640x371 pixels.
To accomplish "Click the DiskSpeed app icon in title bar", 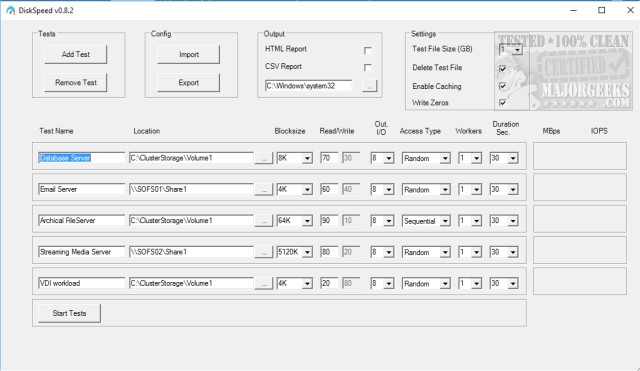I will [x=10, y=10].
